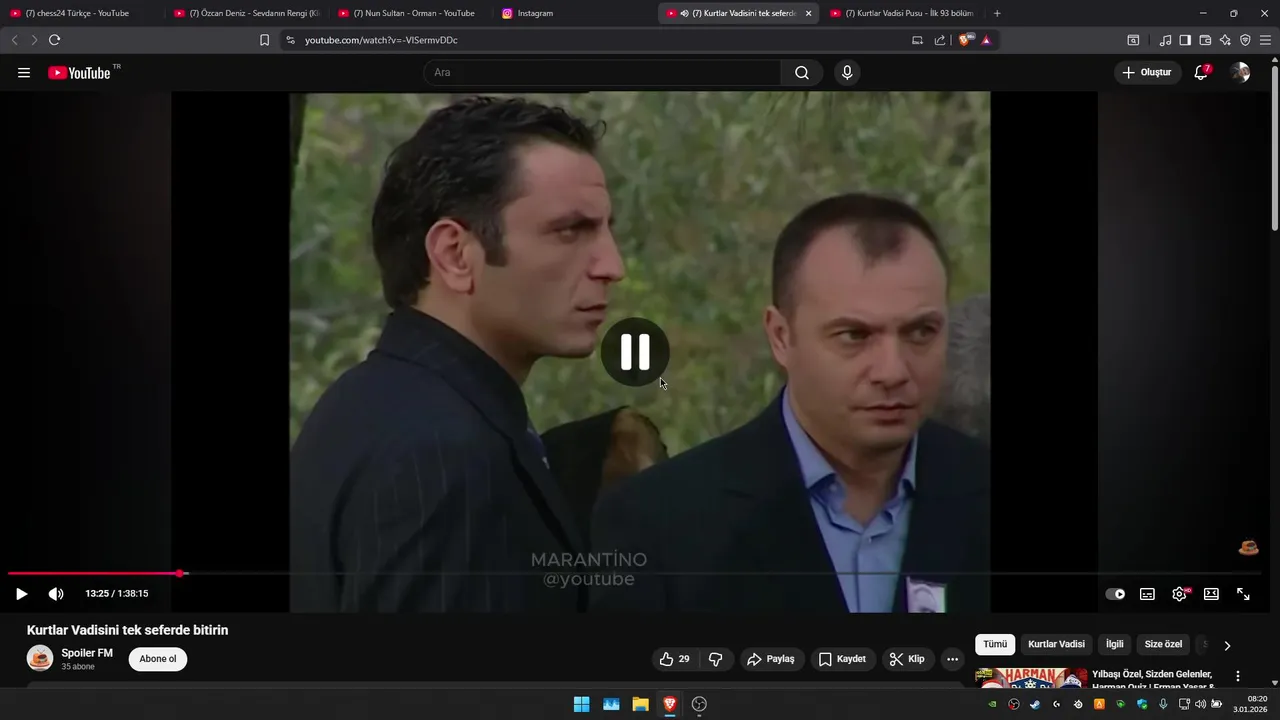Open the Oluştur create menu

[x=1148, y=73]
